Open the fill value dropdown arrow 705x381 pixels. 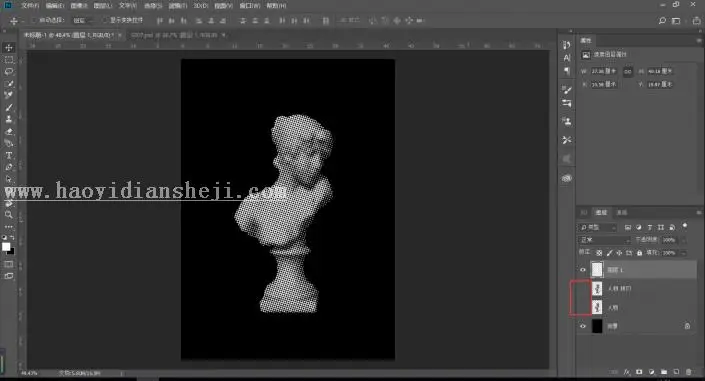point(684,253)
